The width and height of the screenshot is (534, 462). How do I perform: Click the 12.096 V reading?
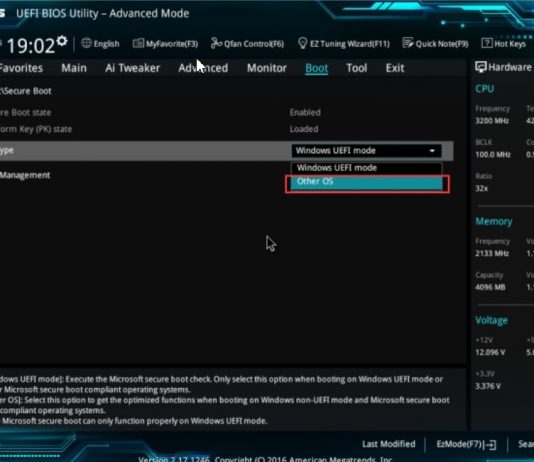(490, 352)
